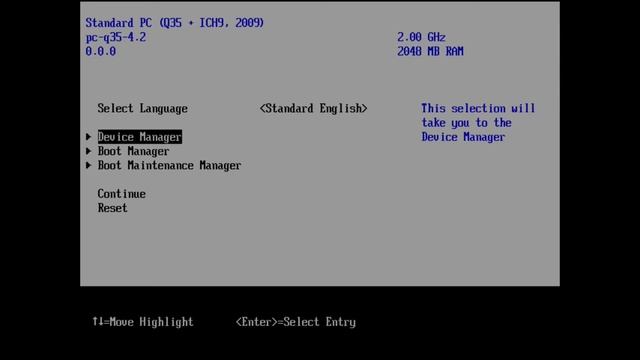Click the Device Manager help description text

(x=478, y=123)
